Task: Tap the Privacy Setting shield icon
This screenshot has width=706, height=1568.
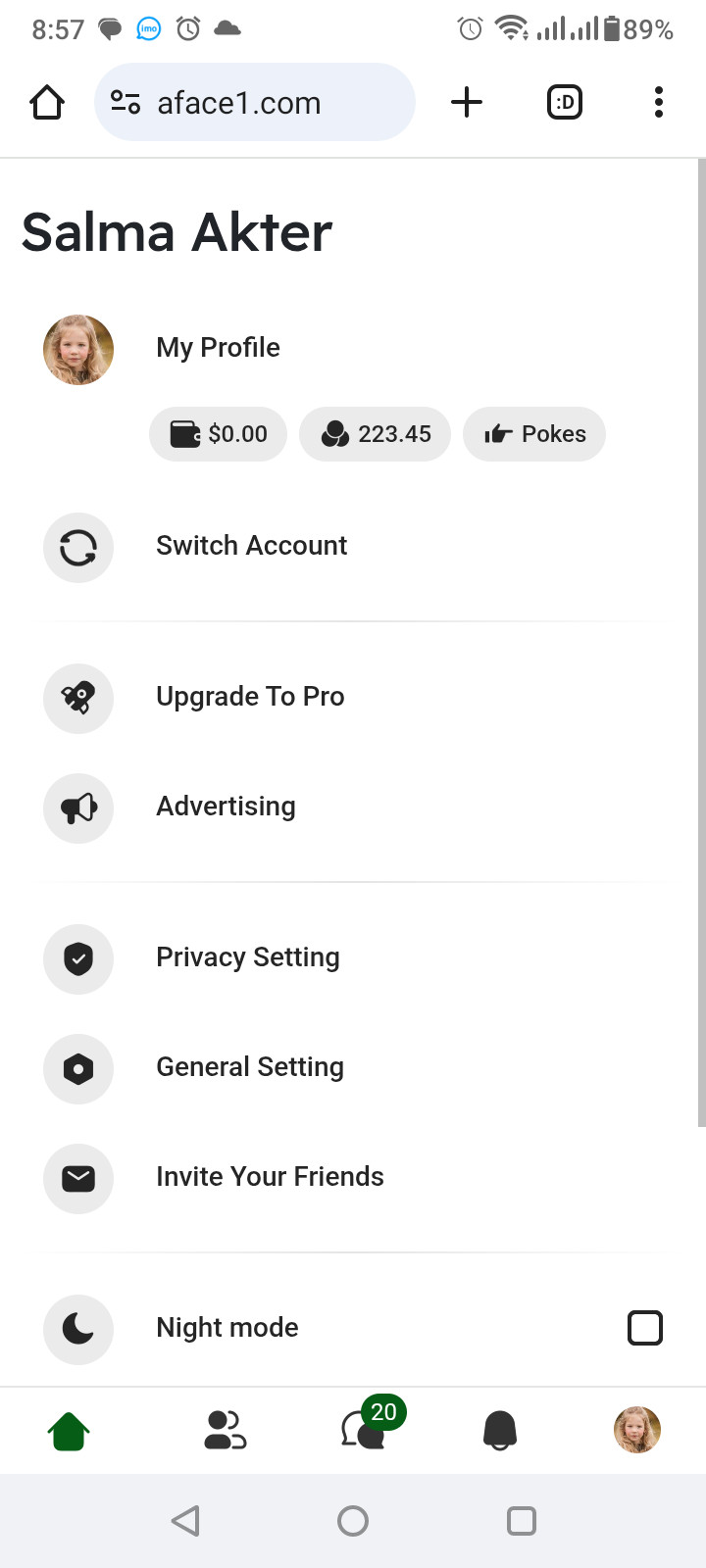Action: [78, 958]
